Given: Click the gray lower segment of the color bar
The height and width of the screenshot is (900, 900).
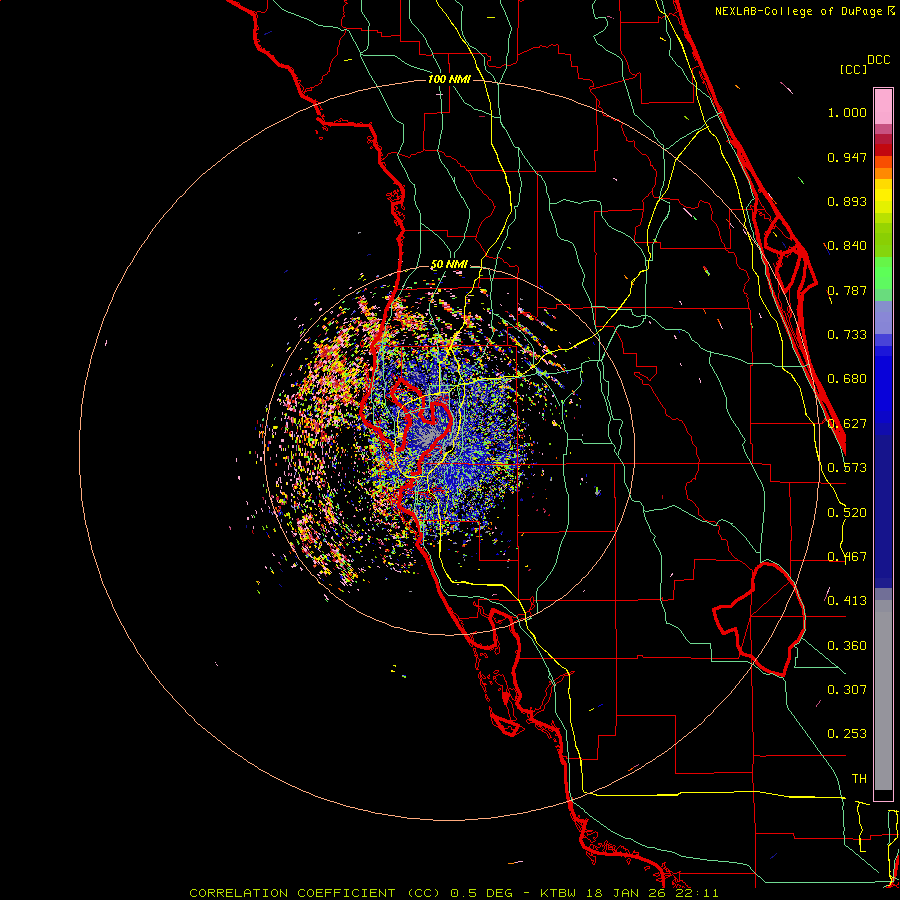Looking at the screenshot, I should [883, 695].
